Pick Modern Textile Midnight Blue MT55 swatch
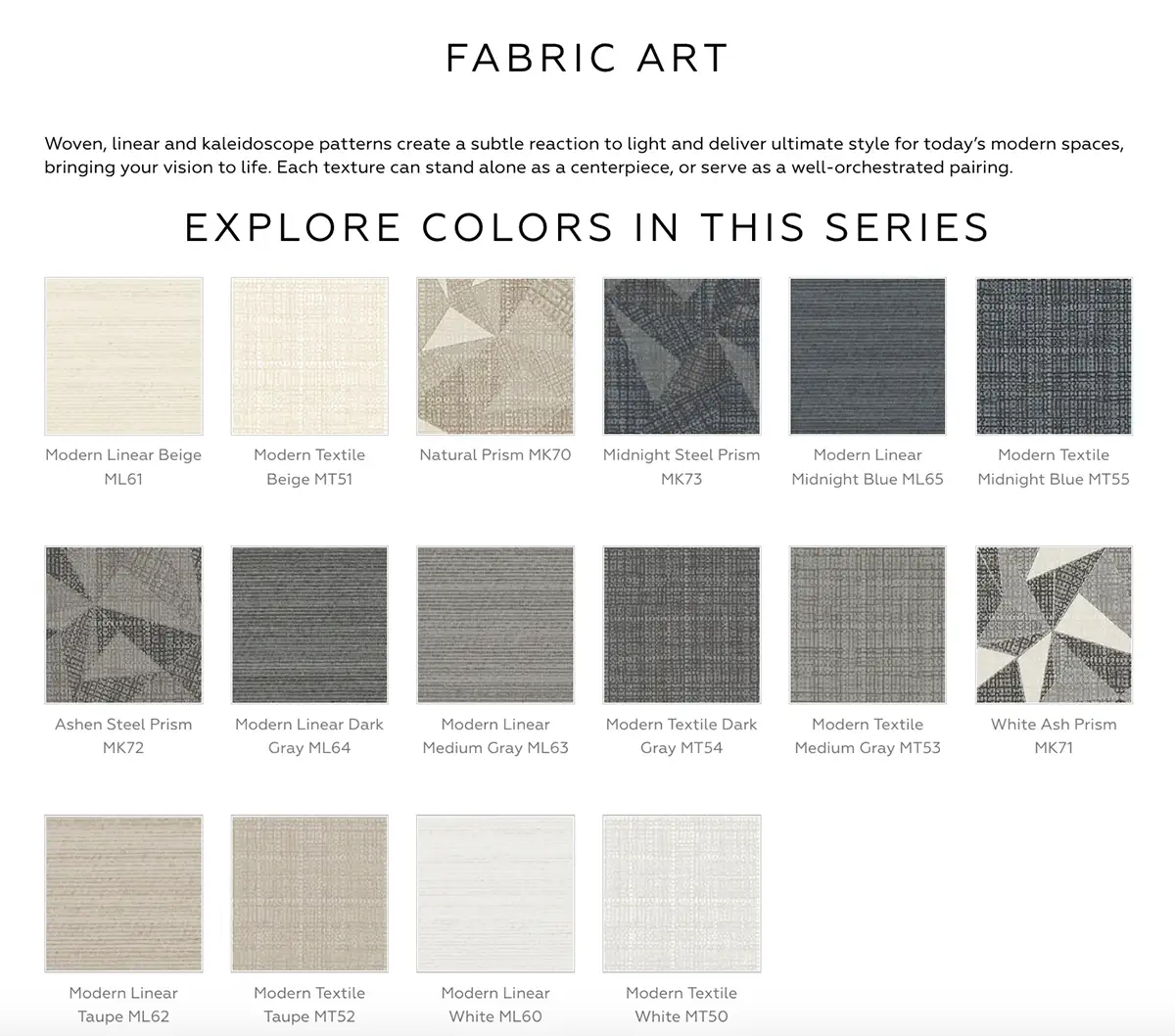1175x1036 pixels. coord(1054,356)
